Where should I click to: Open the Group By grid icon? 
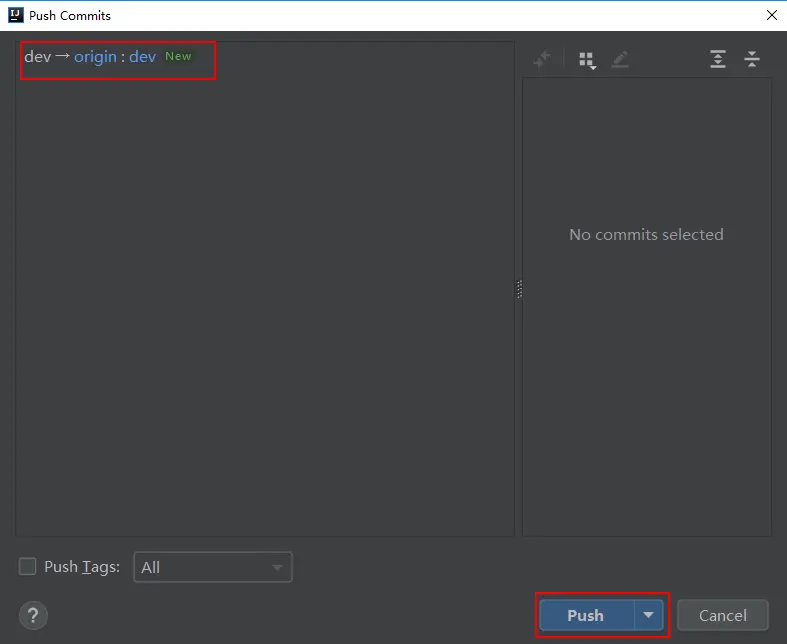coord(587,60)
